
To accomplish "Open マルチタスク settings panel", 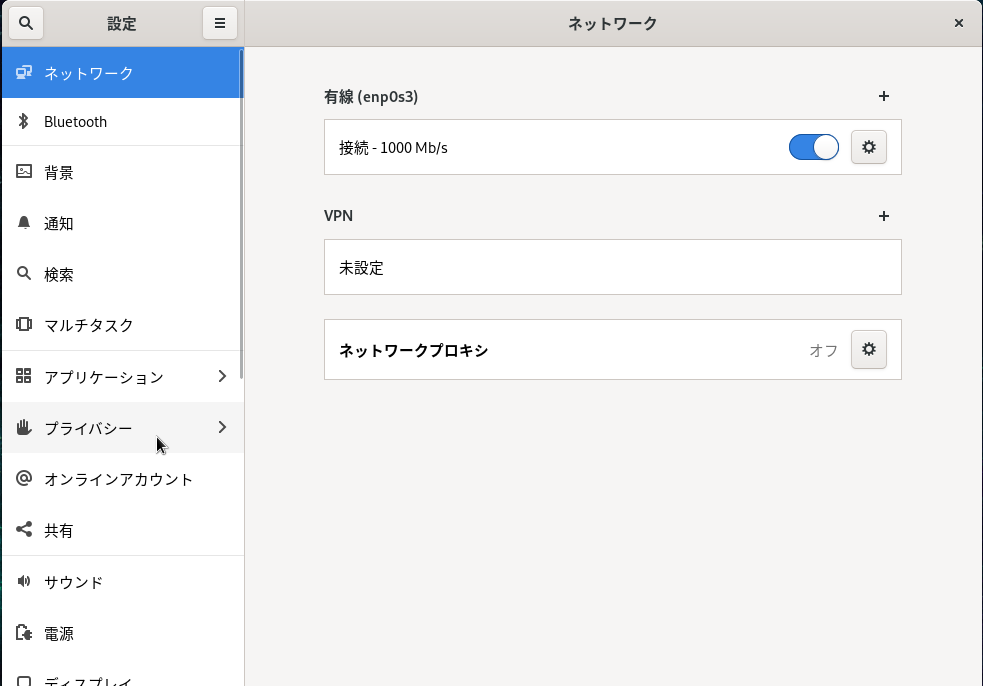I will 88,325.
